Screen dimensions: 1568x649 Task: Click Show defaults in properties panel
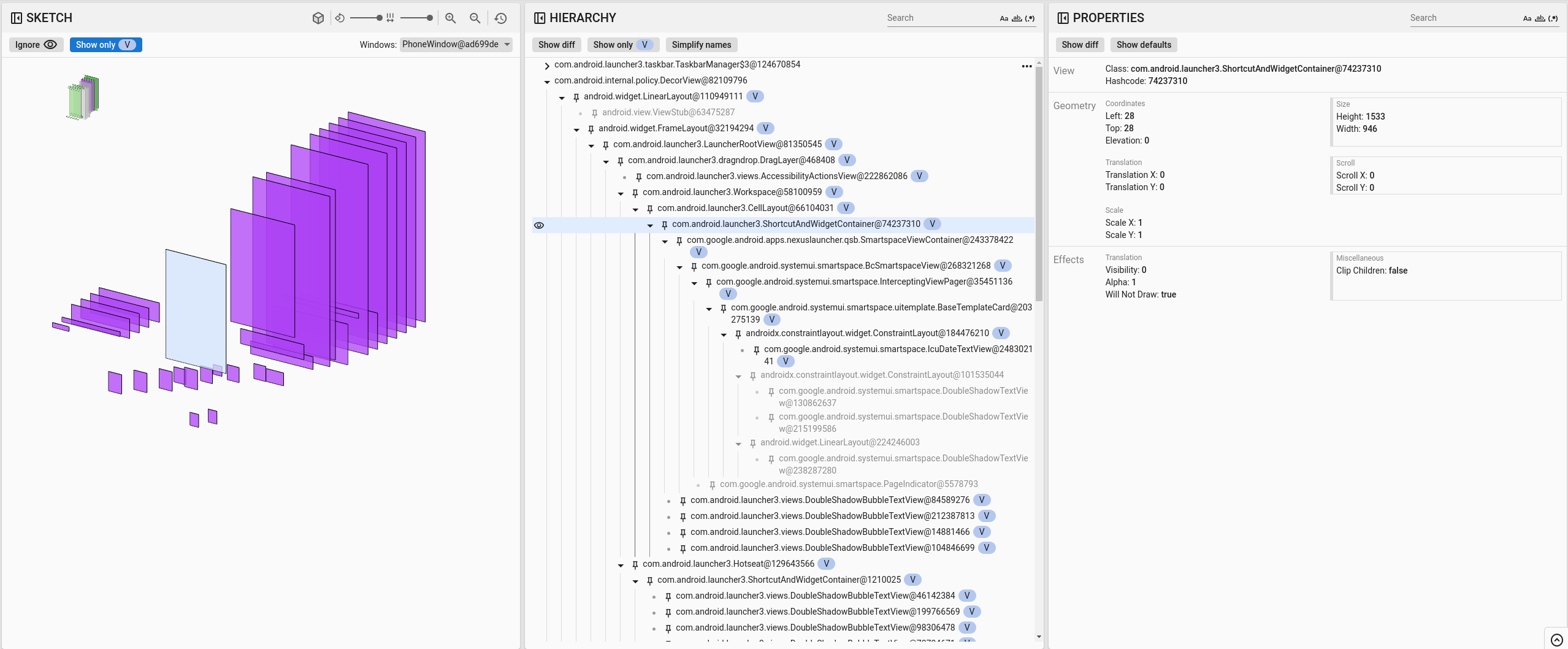[x=1142, y=44]
